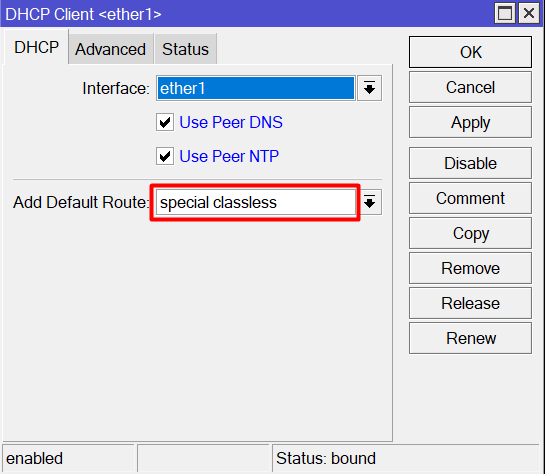Switch to the Advanced tab
This screenshot has height=474, width=545.
click(x=111, y=49)
